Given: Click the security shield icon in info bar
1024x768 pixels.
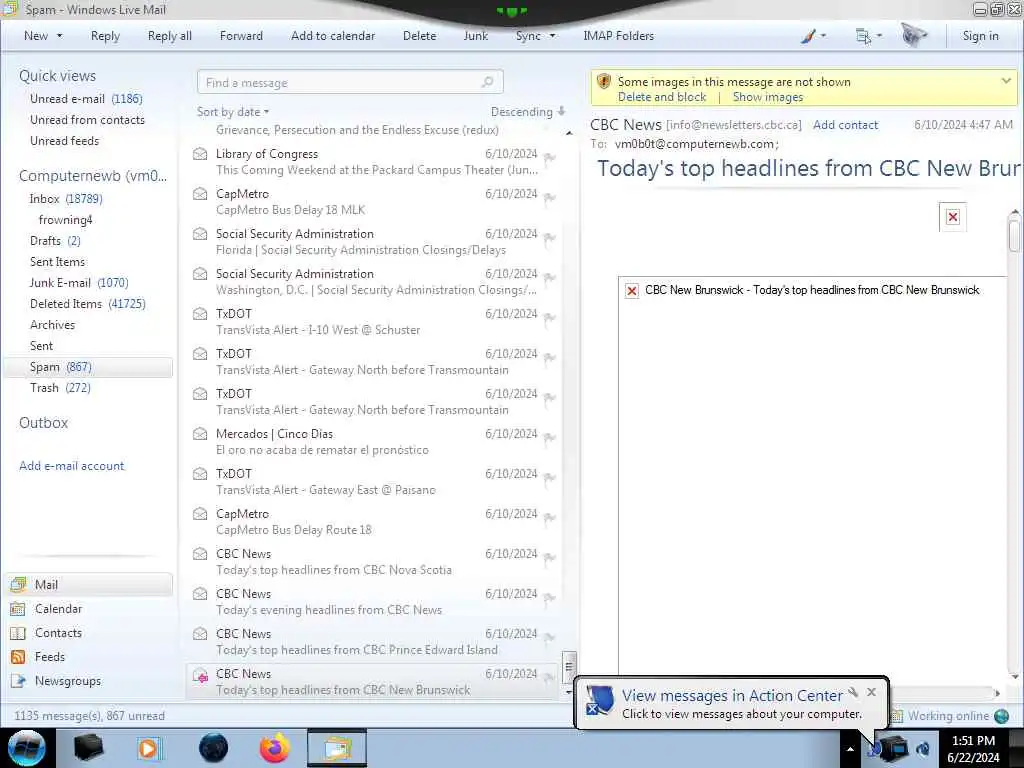Looking at the screenshot, I should (603, 82).
